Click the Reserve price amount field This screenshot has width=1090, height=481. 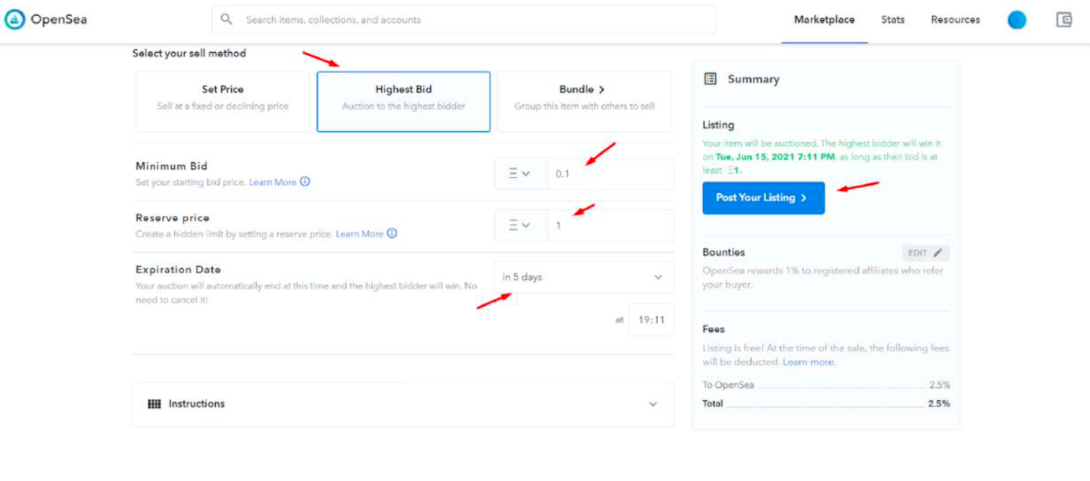click(610, 225)
